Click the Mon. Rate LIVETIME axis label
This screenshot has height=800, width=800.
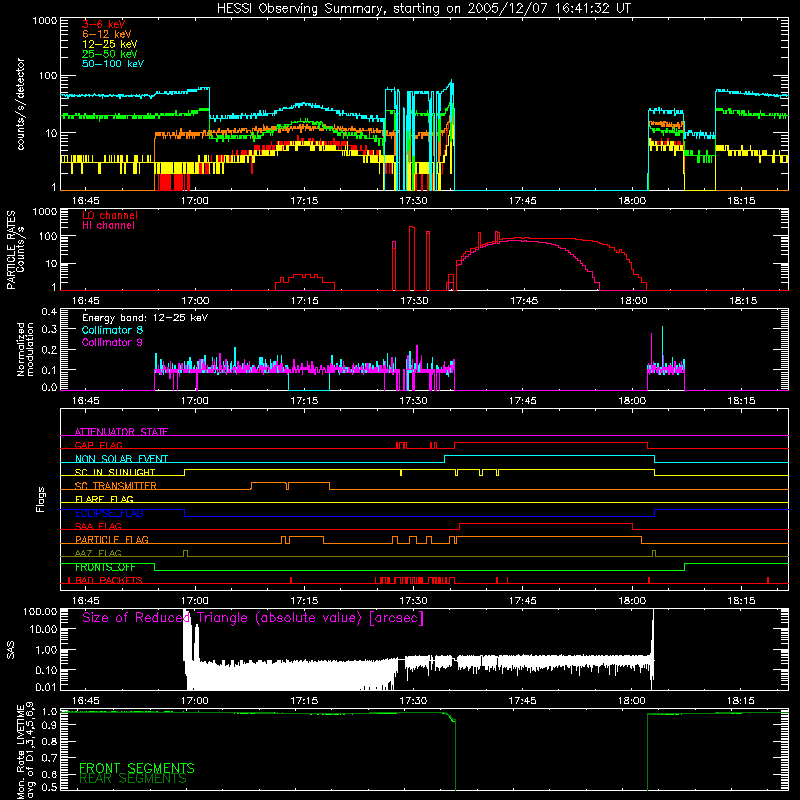coord(26,750)
